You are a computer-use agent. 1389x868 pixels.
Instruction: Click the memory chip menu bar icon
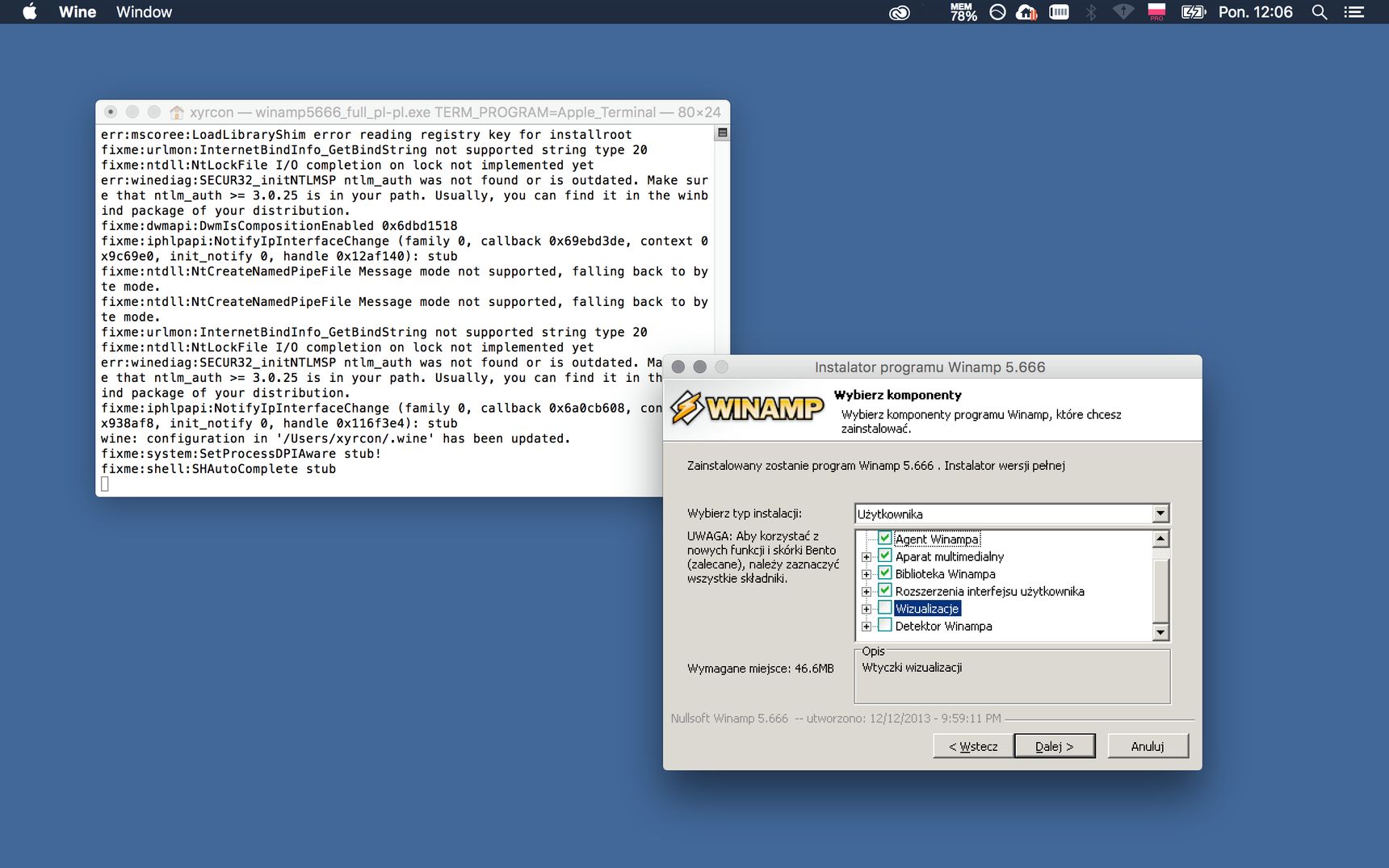(x=1059, y=12)
